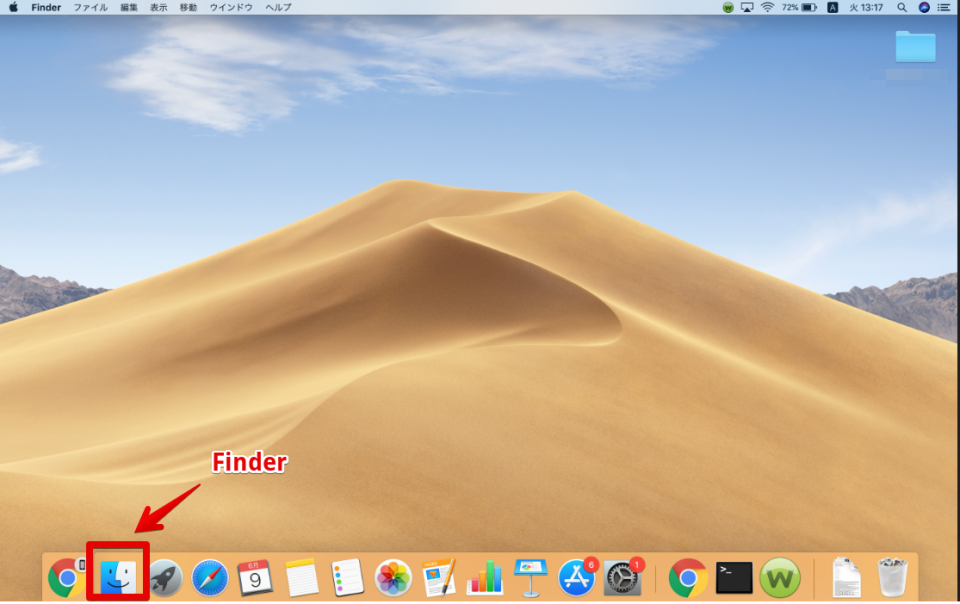Click the green W menu bar icon
Viewport: 960px width, 604px height.
[x=728, y=7]
